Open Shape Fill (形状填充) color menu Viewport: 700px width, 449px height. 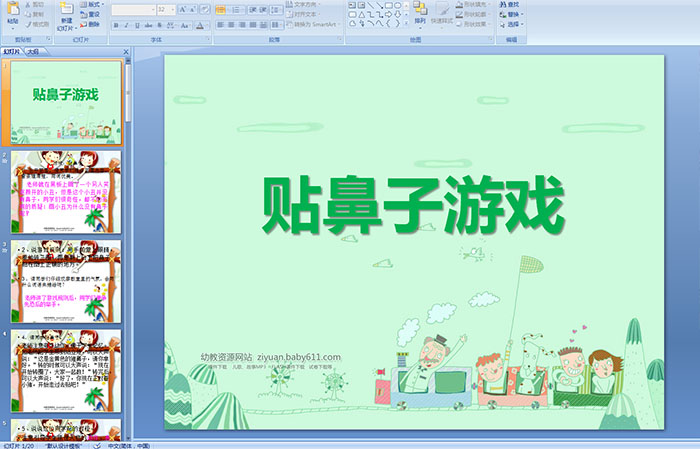coord(473,4)
